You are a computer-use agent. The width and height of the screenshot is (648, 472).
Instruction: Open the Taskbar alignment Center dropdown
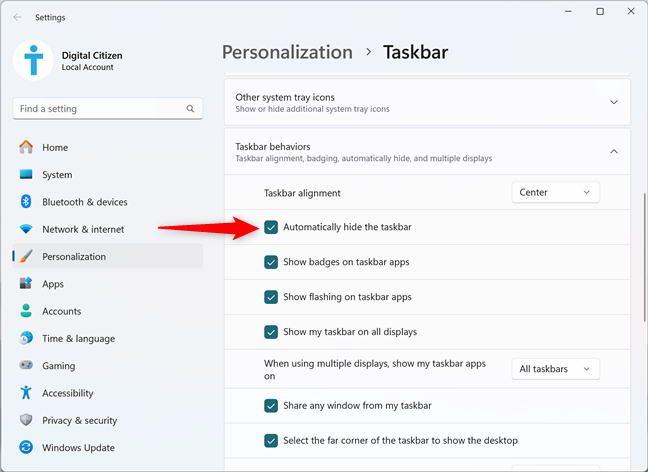click(555, 193)
